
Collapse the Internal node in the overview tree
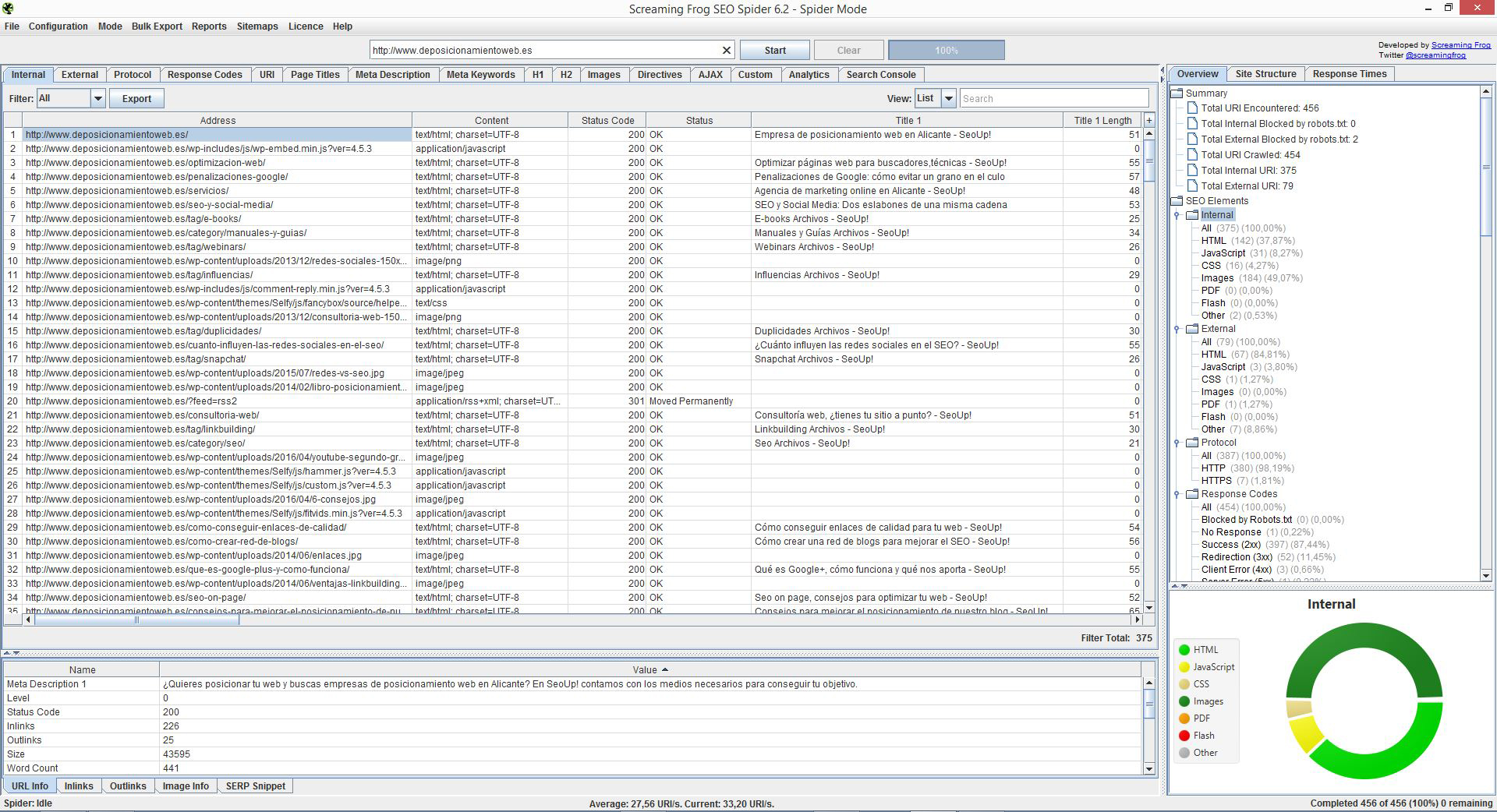[x=1177, y=216]
